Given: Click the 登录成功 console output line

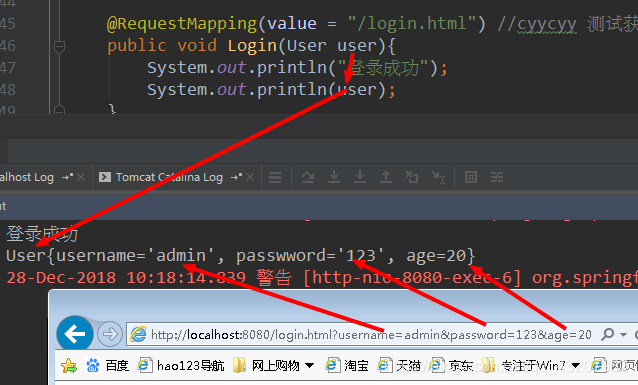Looking at the screenshot, I should (42, 234).
